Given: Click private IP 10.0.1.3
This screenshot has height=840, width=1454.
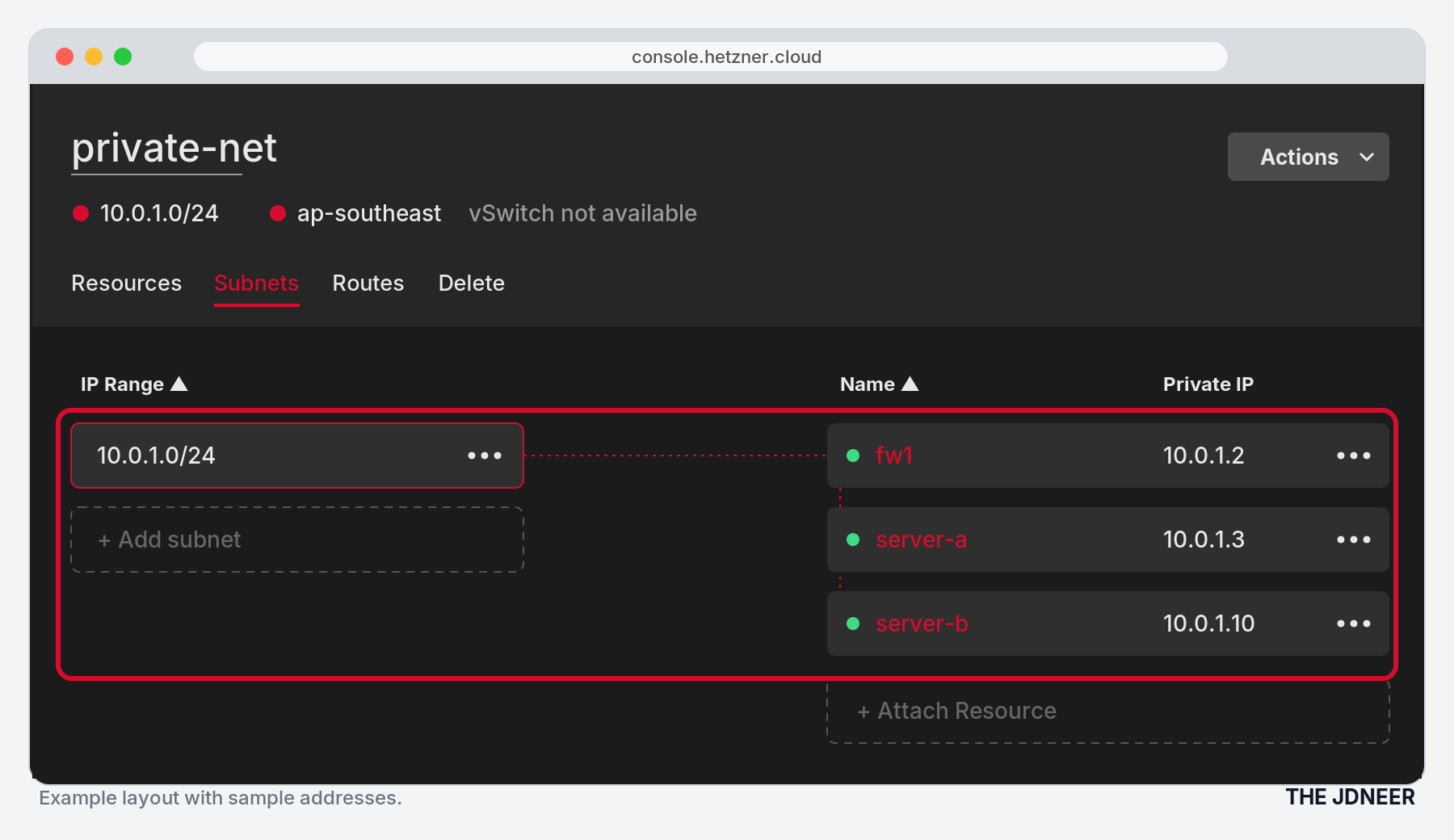Looking at the screenshot, I should (x=1204, y=540).
